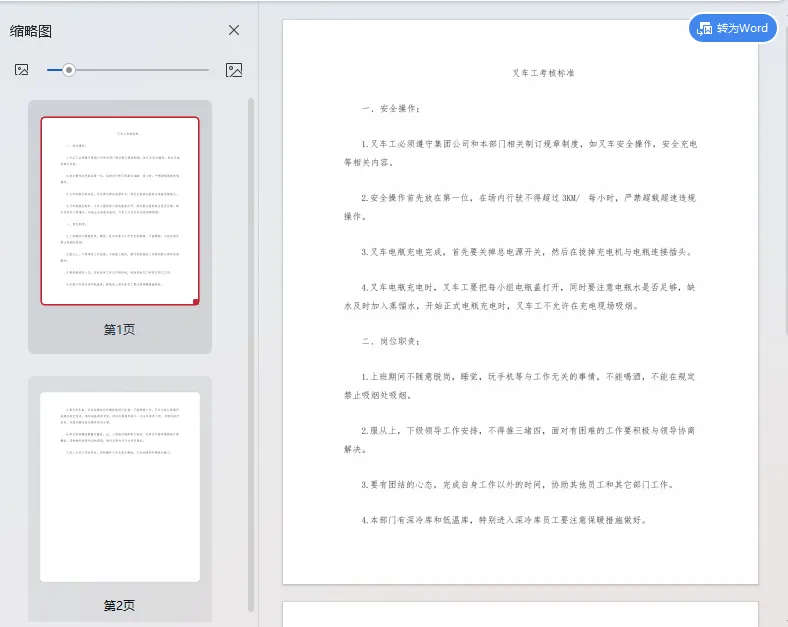Close the 缩略图 thumbnail panel
The height and width of the screenshot is (627, 788).
(x=234, y=30)
